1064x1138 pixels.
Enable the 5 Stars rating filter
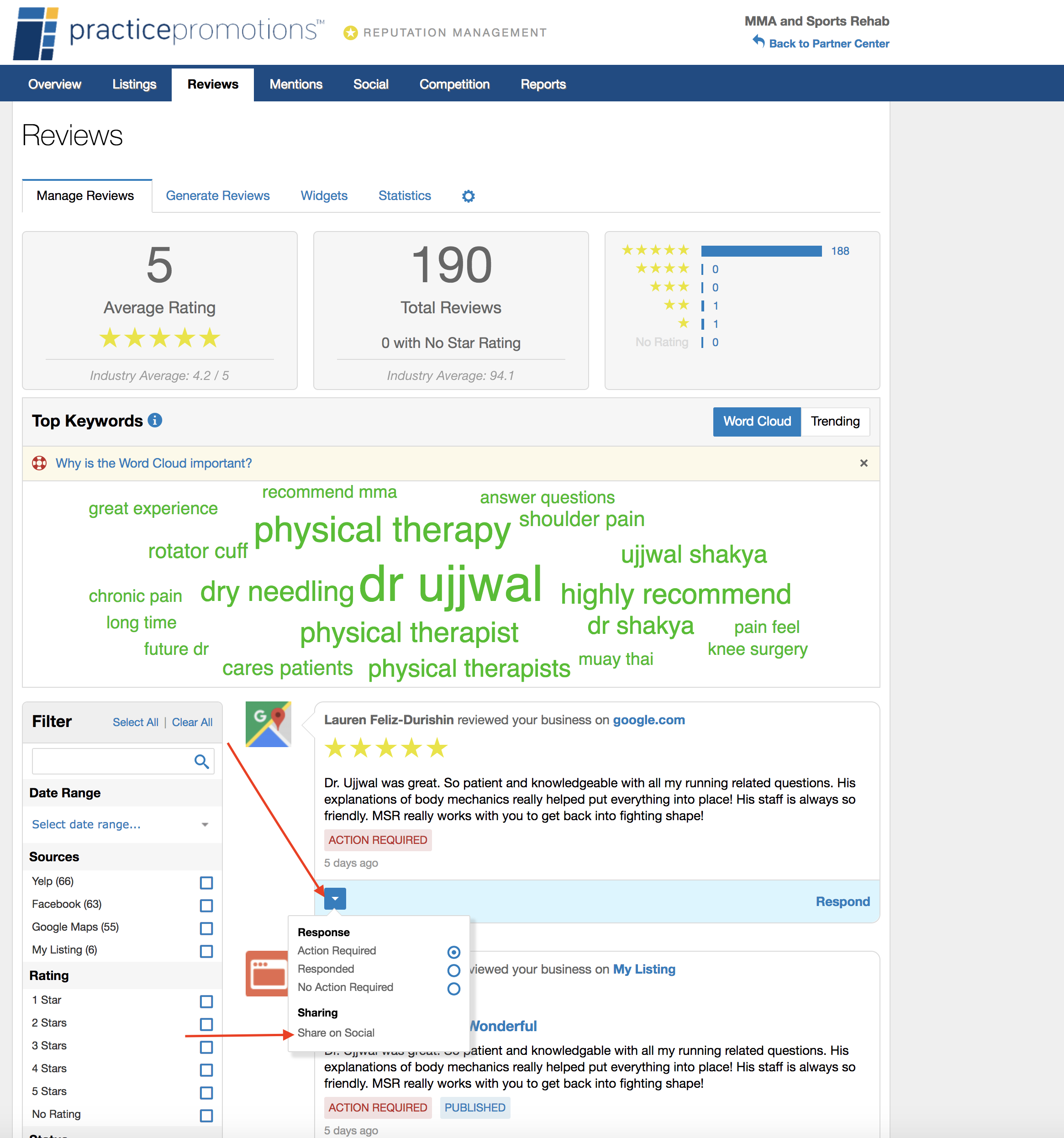(206, 1093)
